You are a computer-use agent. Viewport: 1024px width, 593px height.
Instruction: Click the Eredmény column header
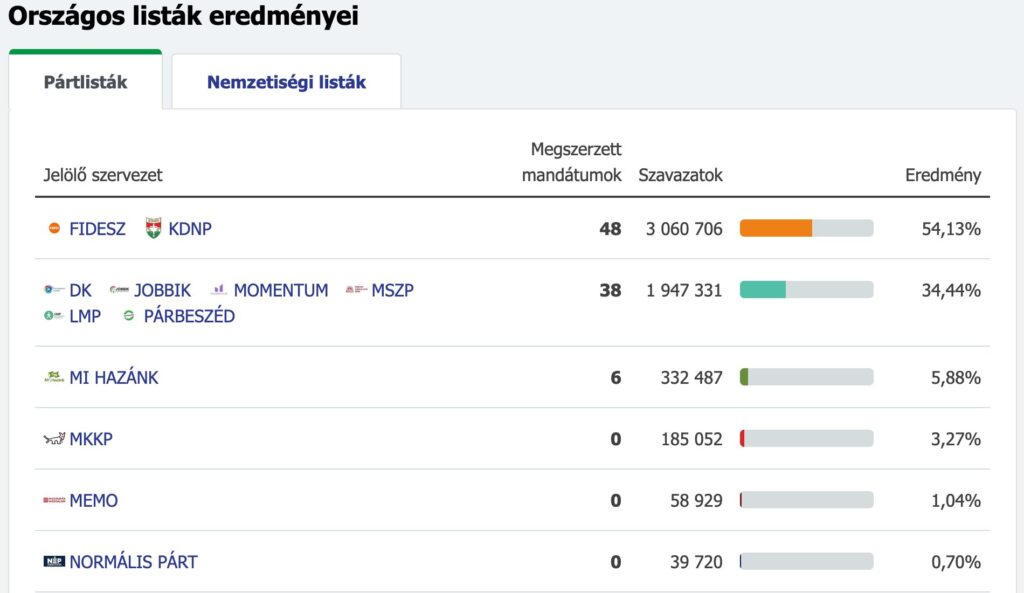pyautogui.click(x=942, y=175)
